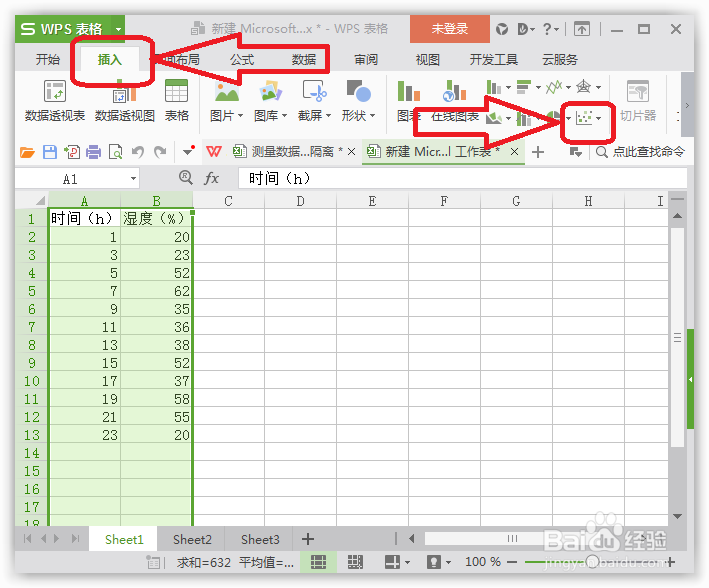Click the WPS home W icon tab
This screenshot has height=588, width=709.
click(x=213, y=152)
